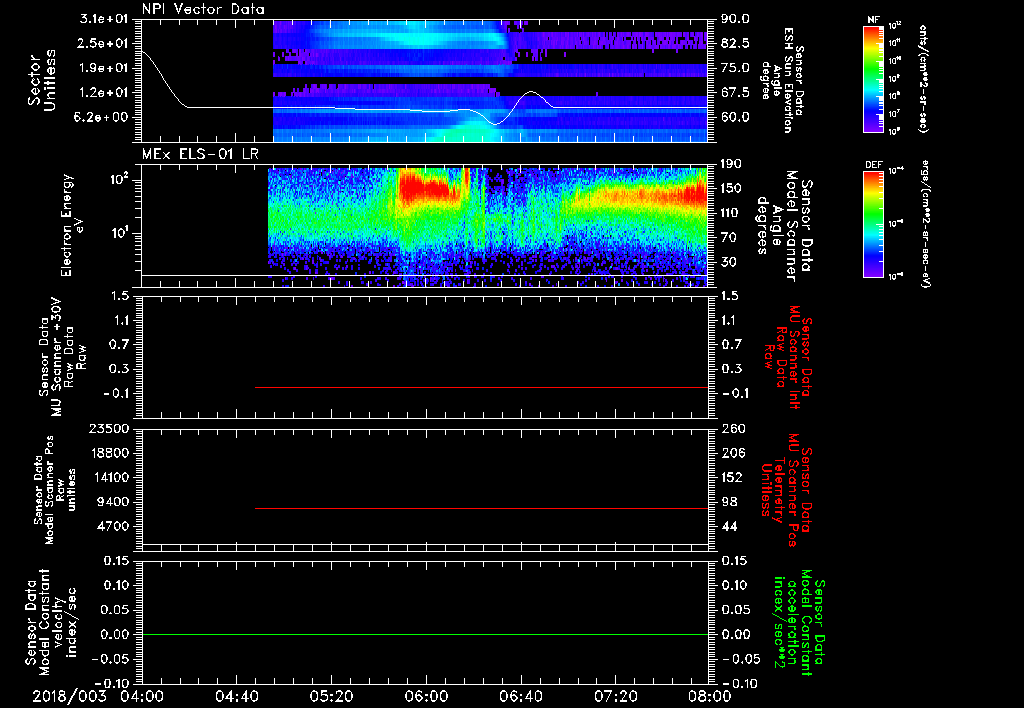Click the 'cnts/(cm**2-sr-sec)' unit label

tap(923, 79)
